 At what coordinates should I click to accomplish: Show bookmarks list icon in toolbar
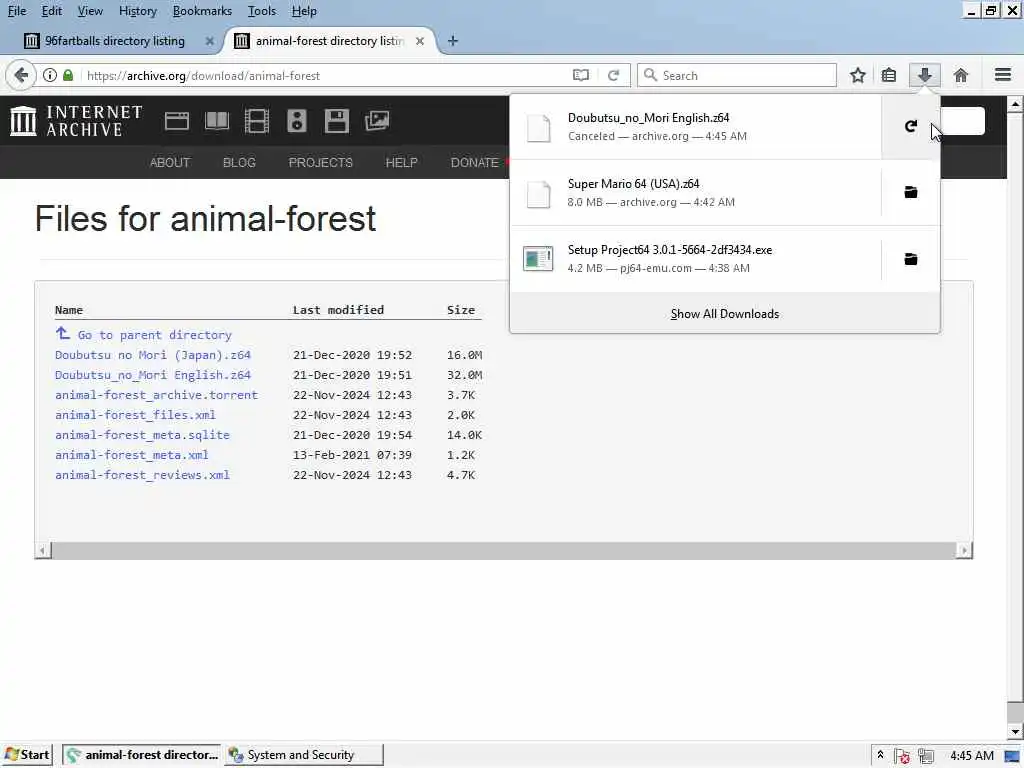tap(889, 75)
